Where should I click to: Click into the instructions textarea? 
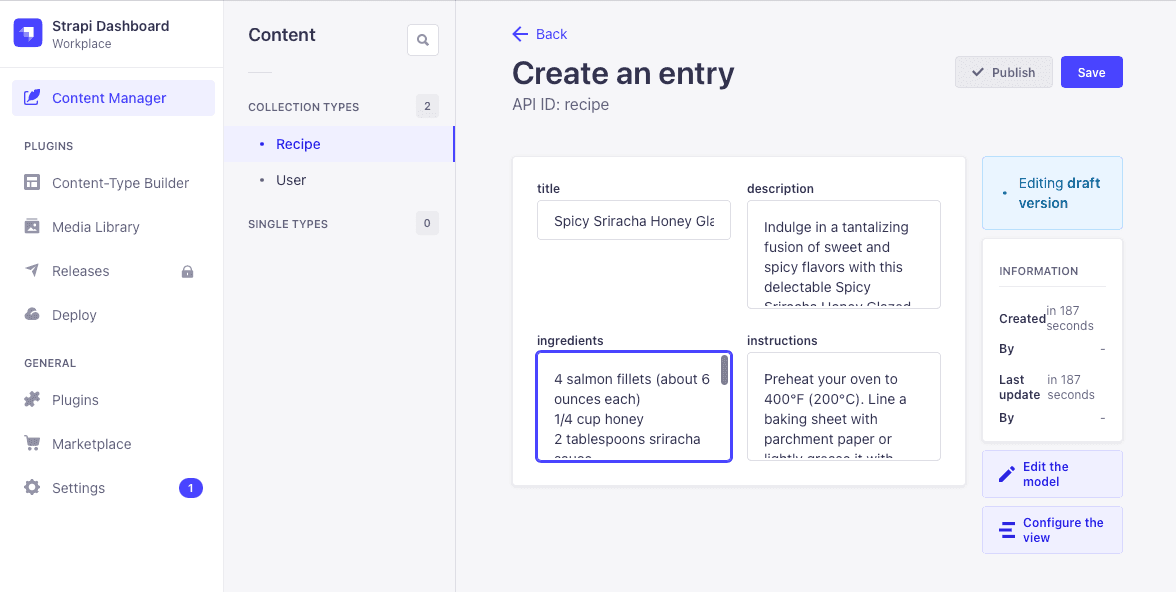[x=844, y=406]
